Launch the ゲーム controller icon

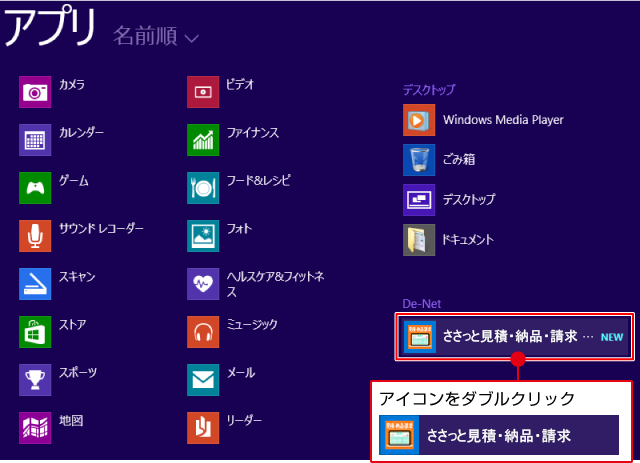[35, 188]
